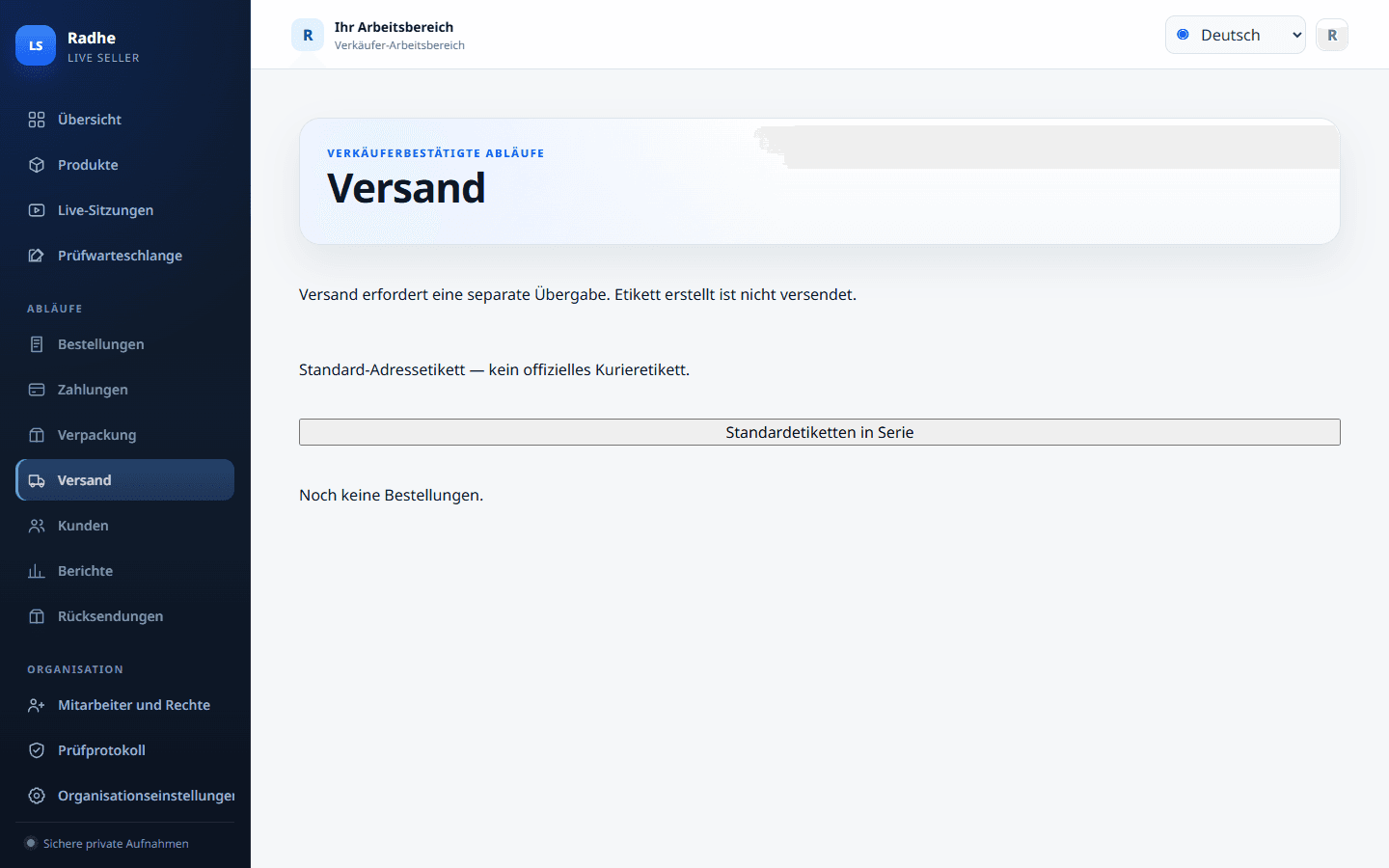The image size is (1389, 868).
Task: Click the 'Noch keine Bestellungen.' text
Action: click(391, 495)
